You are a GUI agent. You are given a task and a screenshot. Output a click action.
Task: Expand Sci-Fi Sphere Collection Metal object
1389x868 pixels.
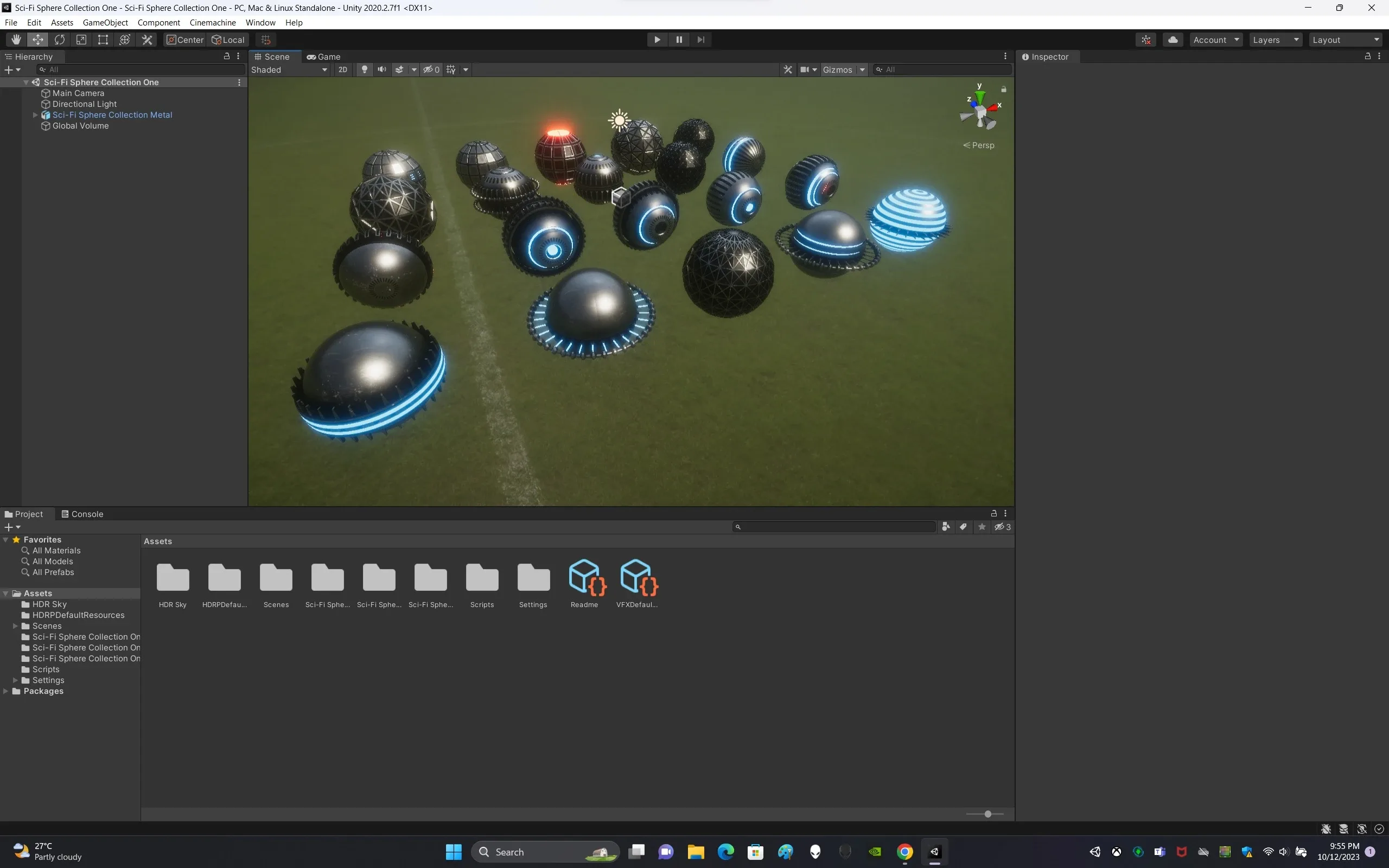coord(35,115)
